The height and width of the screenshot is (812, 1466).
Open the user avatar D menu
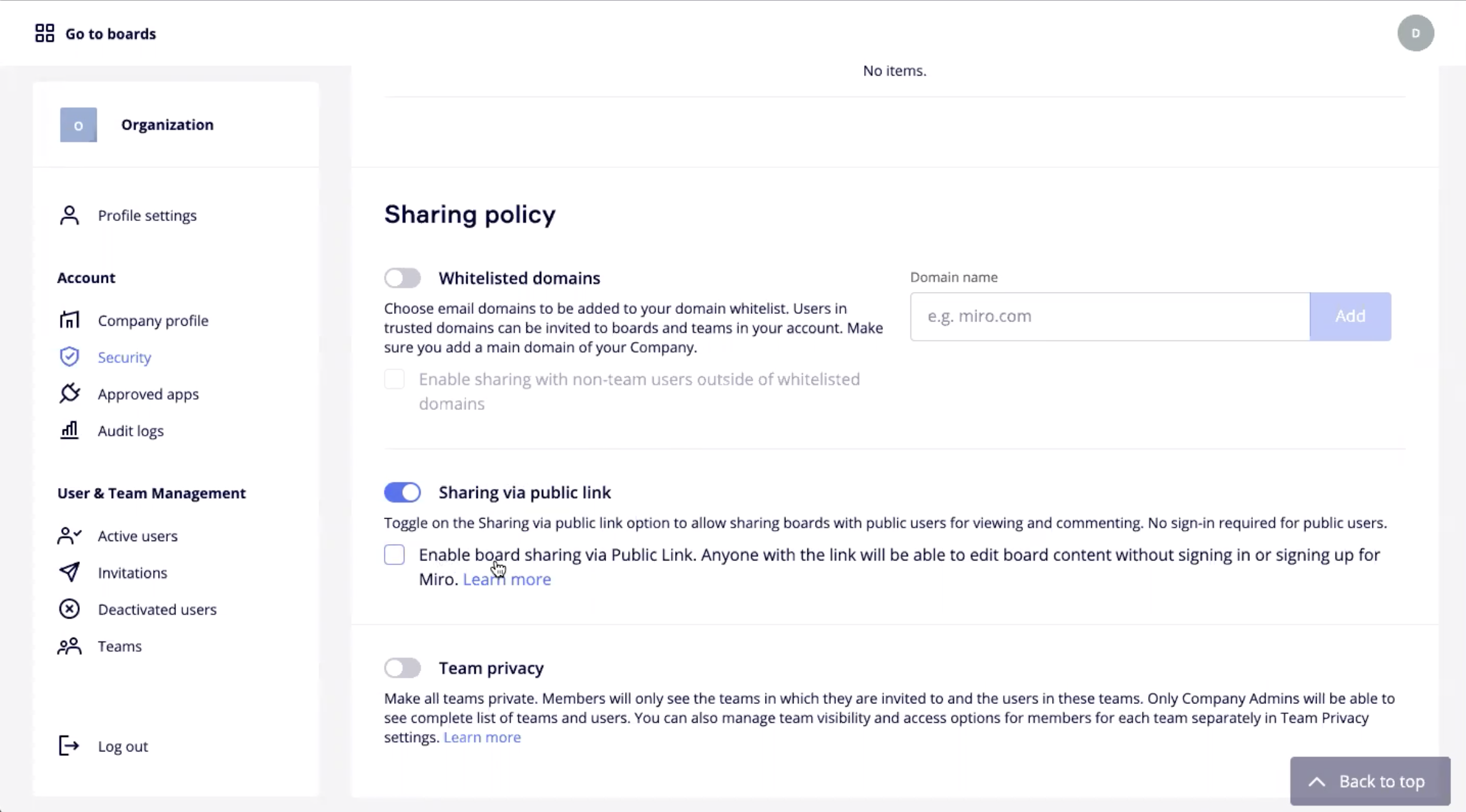click(1415, 33)
